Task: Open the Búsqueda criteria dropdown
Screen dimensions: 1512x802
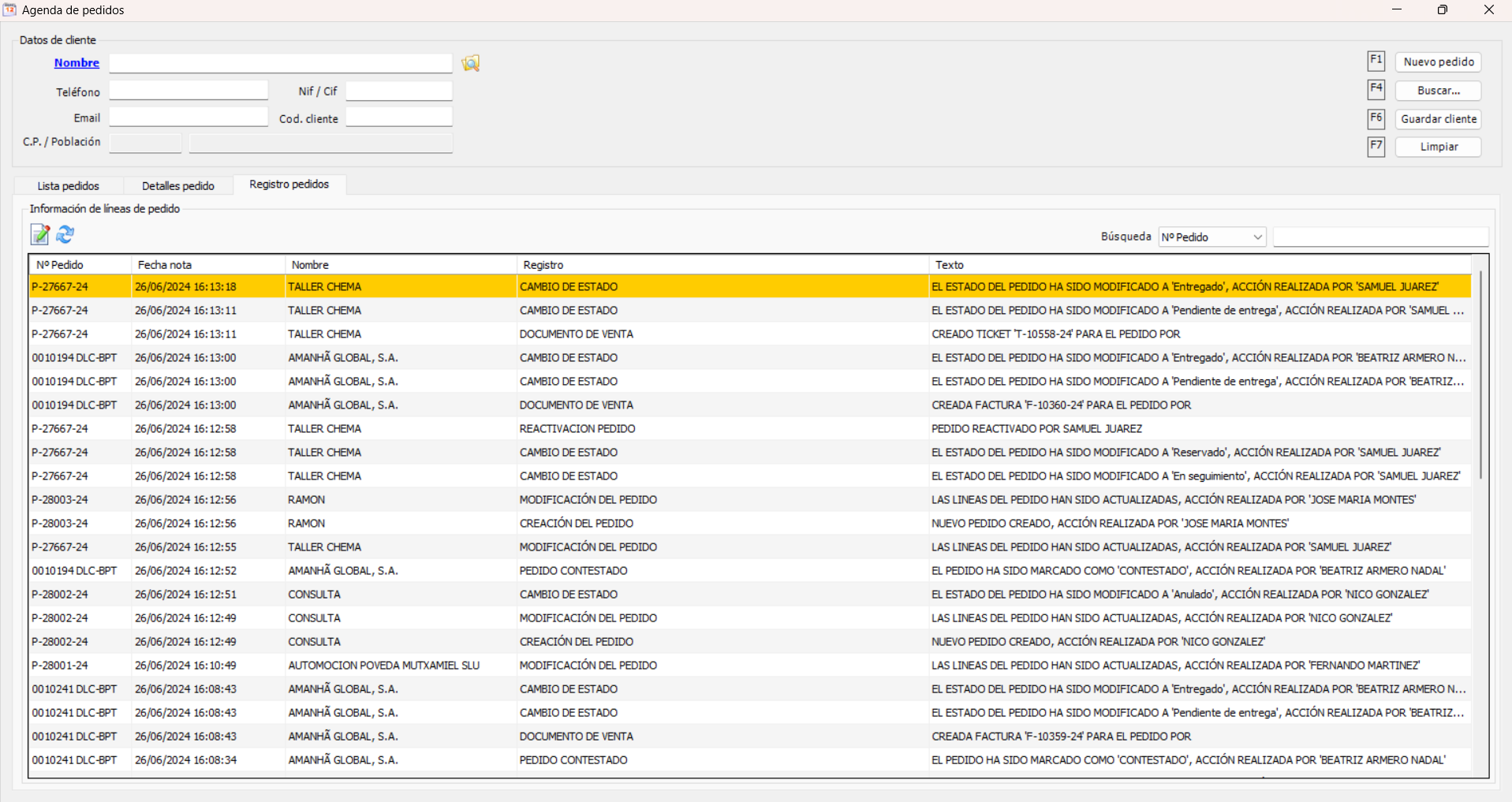Action: click(1211, 237)
